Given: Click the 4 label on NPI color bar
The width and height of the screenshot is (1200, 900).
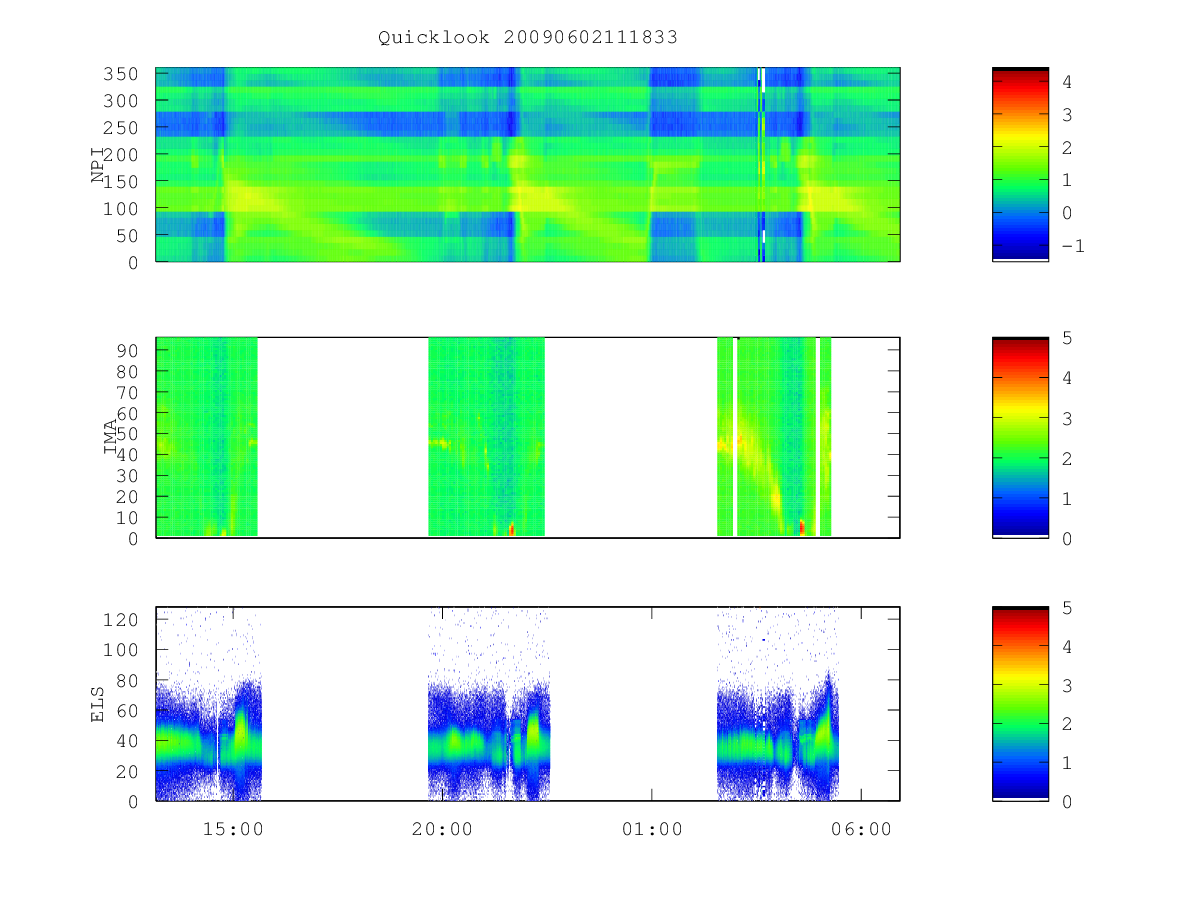Looking at the screenshot, I should click(x=1067, y=82).
